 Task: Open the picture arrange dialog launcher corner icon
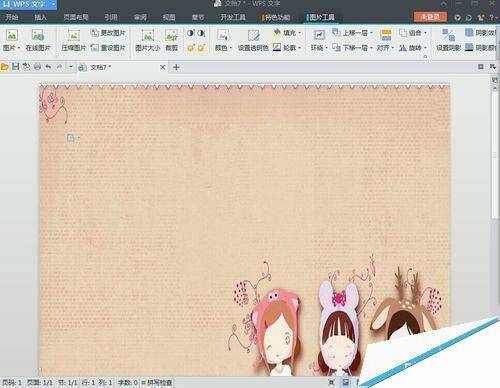425,57
